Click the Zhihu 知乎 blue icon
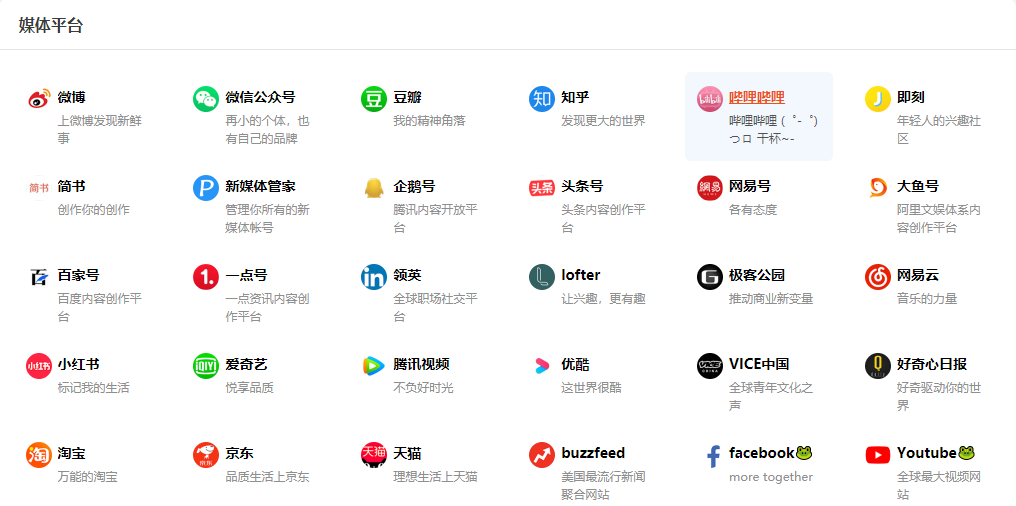1016x506 pixels. coord(542,99)
